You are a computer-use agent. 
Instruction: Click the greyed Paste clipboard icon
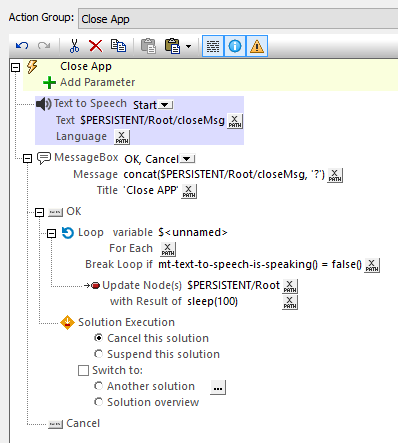tap(148, 46)
